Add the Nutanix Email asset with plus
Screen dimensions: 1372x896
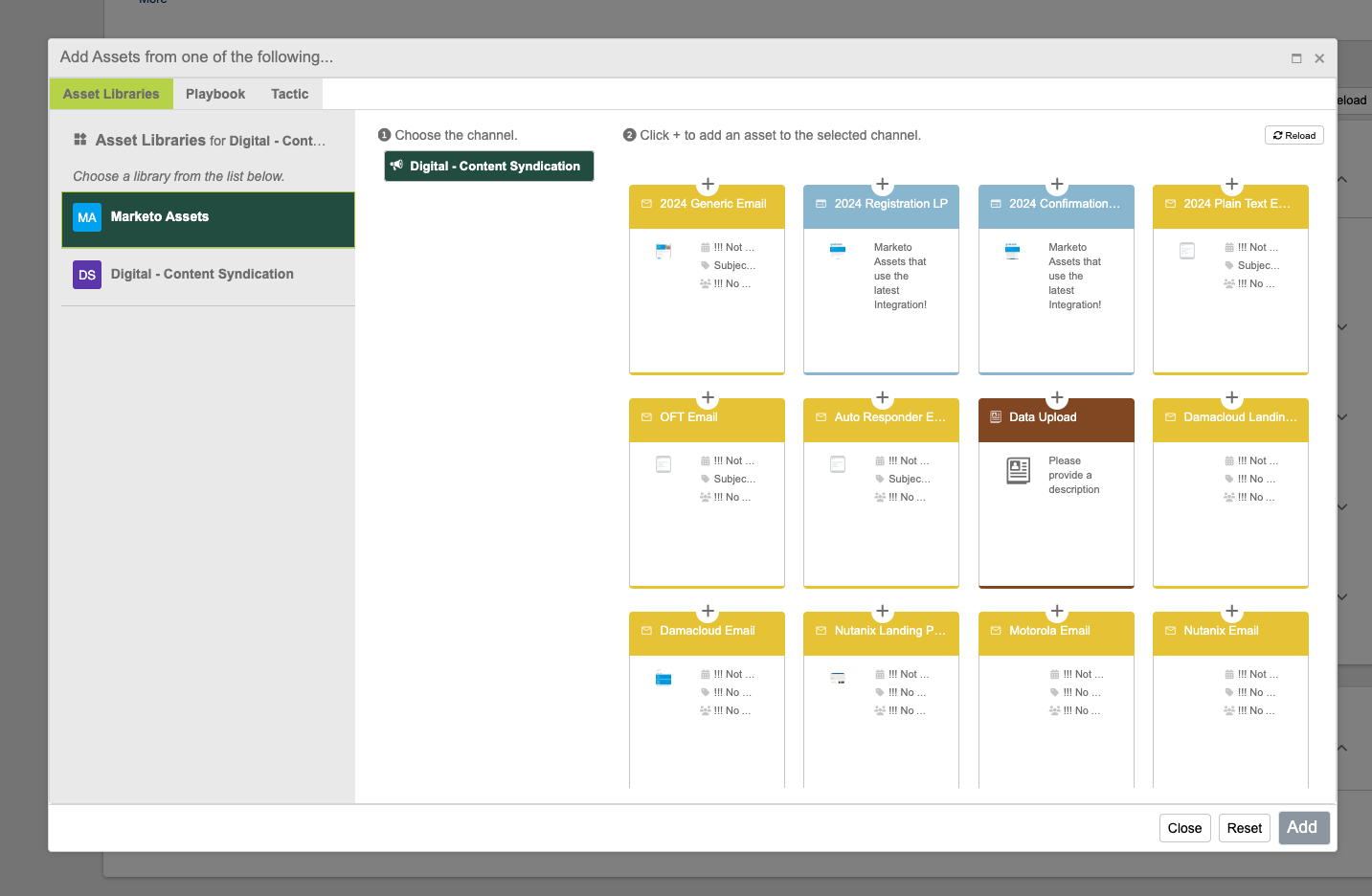1232,611
